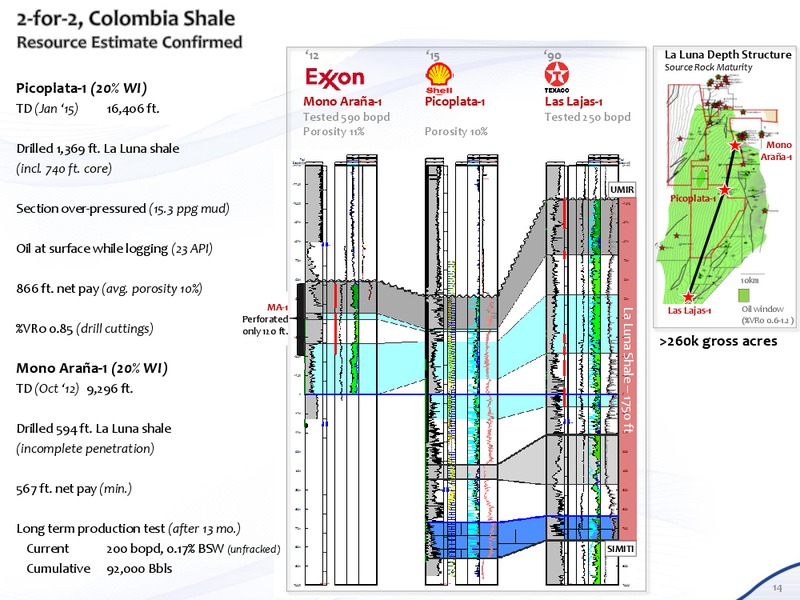800x600 pixels.
Task: Click the Shell logo
Action: 439,78
